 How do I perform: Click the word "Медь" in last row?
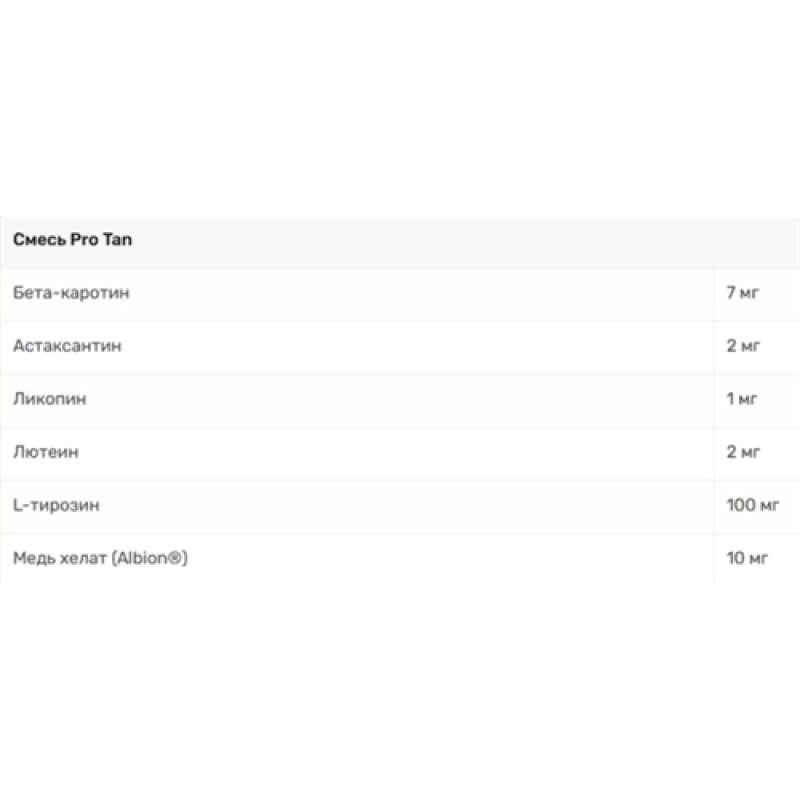tap(32, 558)
